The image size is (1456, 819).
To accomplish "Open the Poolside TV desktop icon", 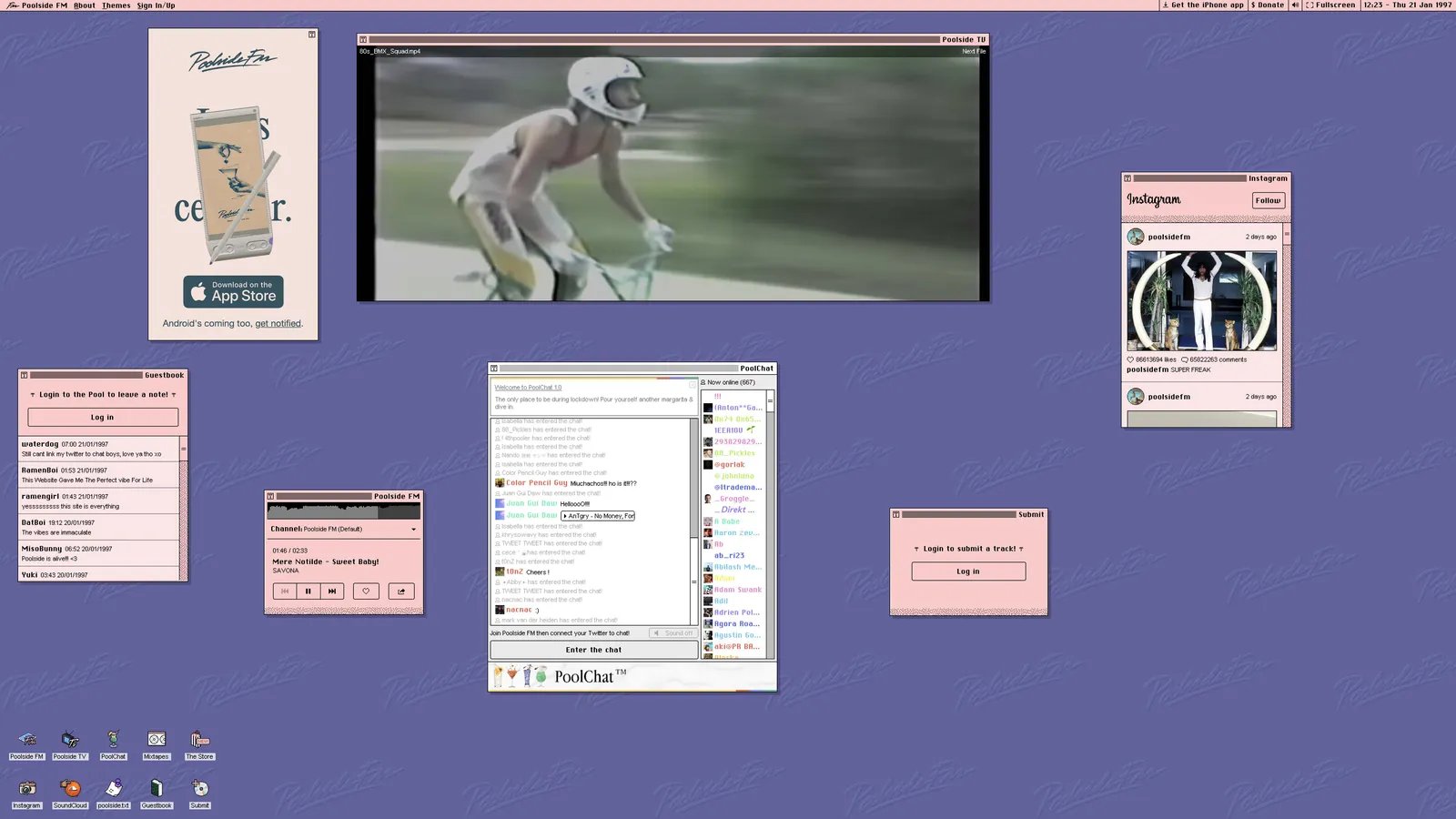I will click(70, 744).
